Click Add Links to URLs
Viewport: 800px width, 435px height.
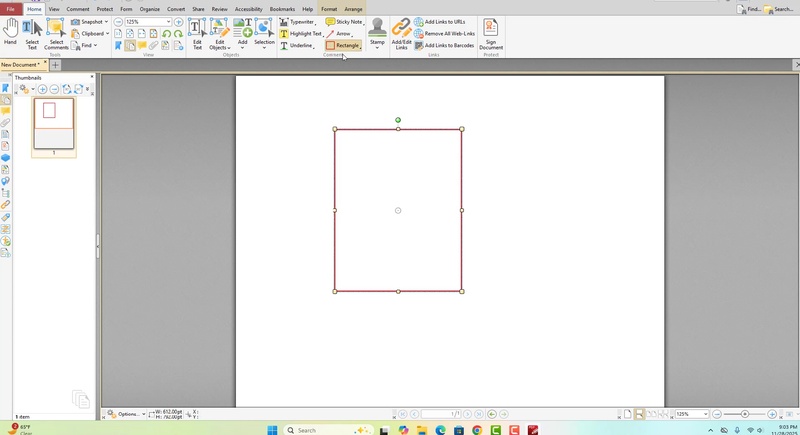pyautogui.click(x=440, y=22)
